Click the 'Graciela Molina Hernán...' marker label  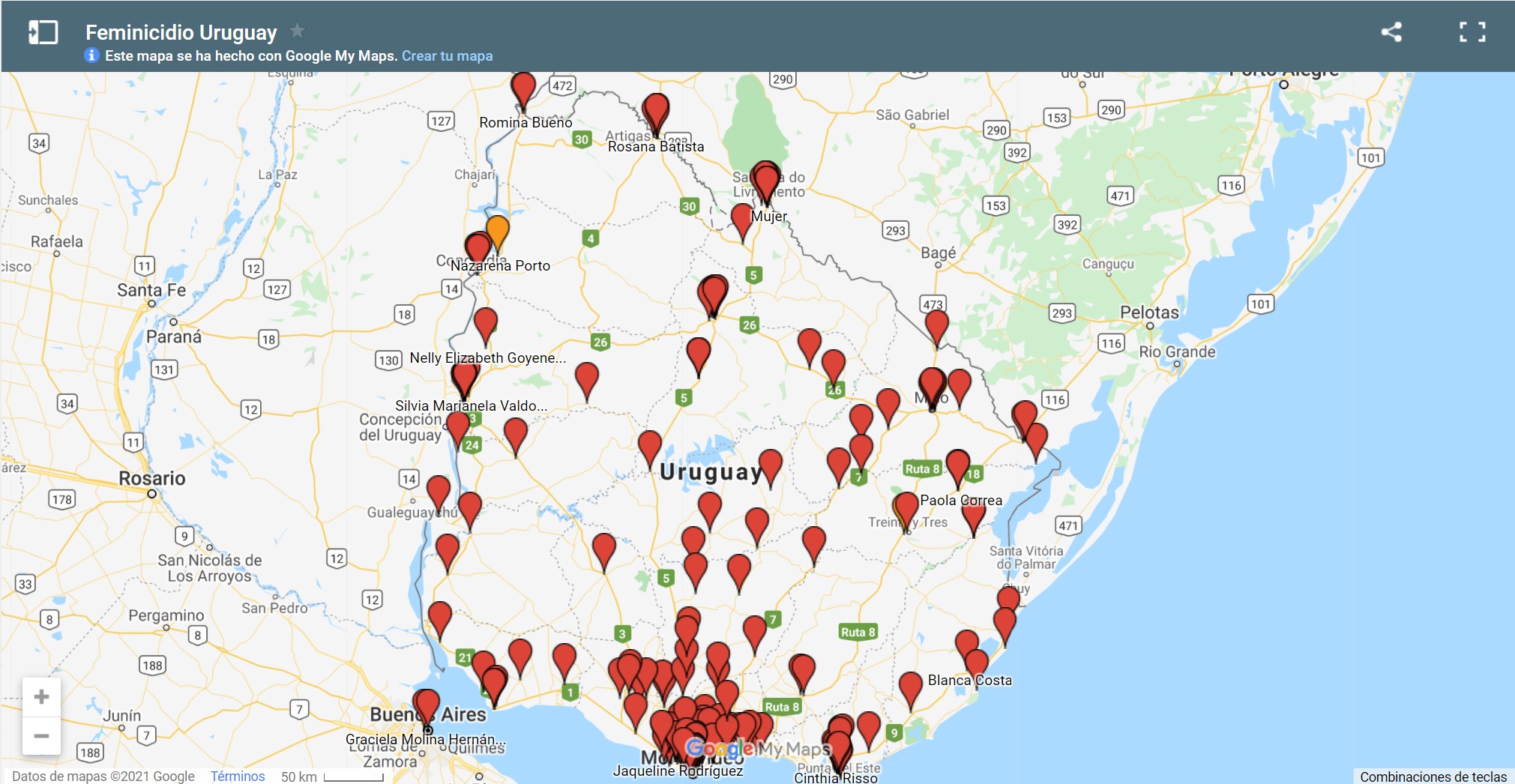click(426, 739)
